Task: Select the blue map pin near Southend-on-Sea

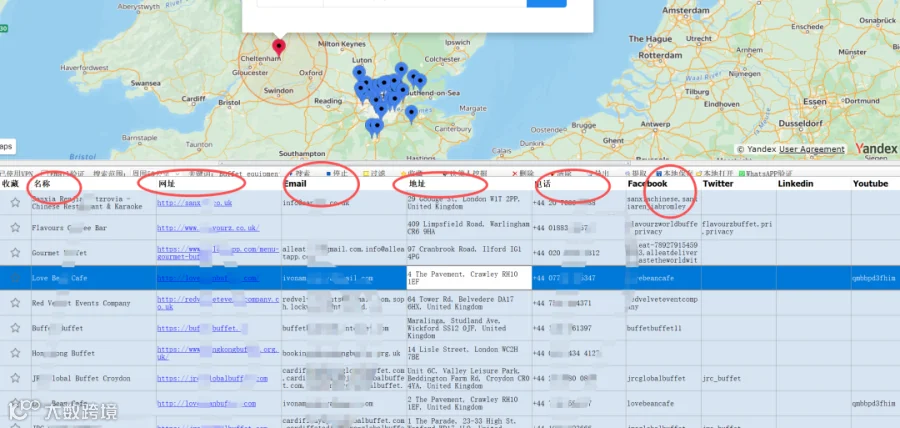Action: click(x=420, y=82)
